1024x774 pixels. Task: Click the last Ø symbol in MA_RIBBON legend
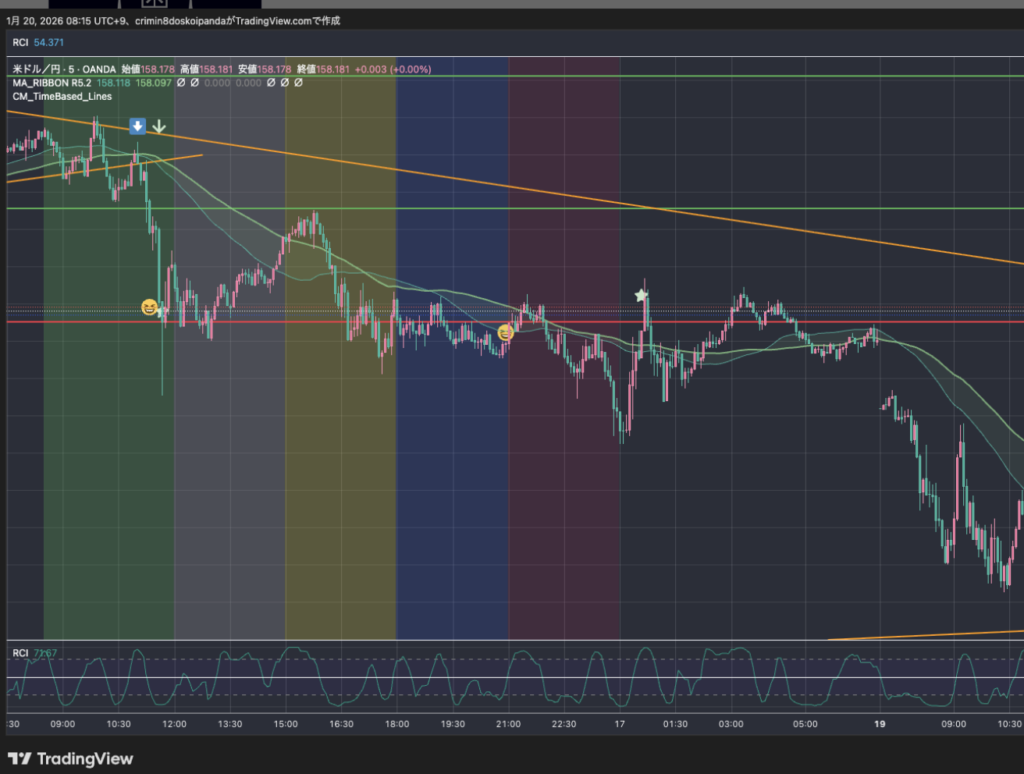coord(298,83)
